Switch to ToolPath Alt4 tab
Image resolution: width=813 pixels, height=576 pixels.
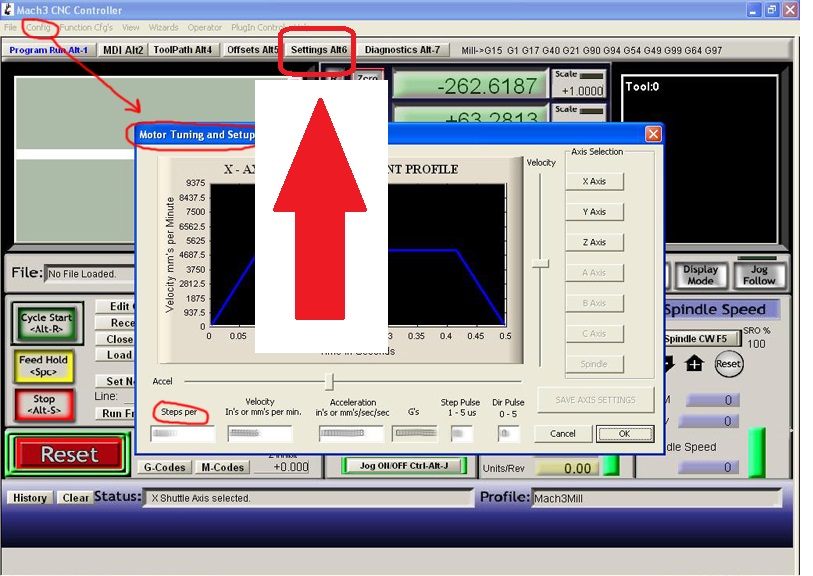coord(183,50)
